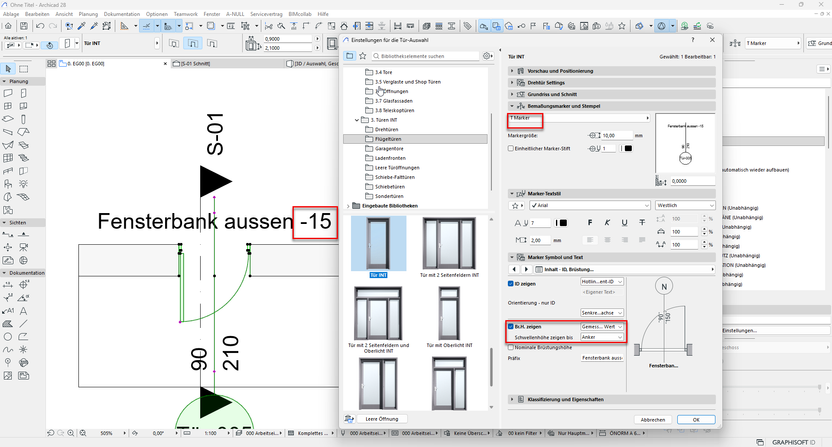Open the Westlich script dropdown
Image resolution: width=832 pixels, height=447 pixels.
coord(685,205)
